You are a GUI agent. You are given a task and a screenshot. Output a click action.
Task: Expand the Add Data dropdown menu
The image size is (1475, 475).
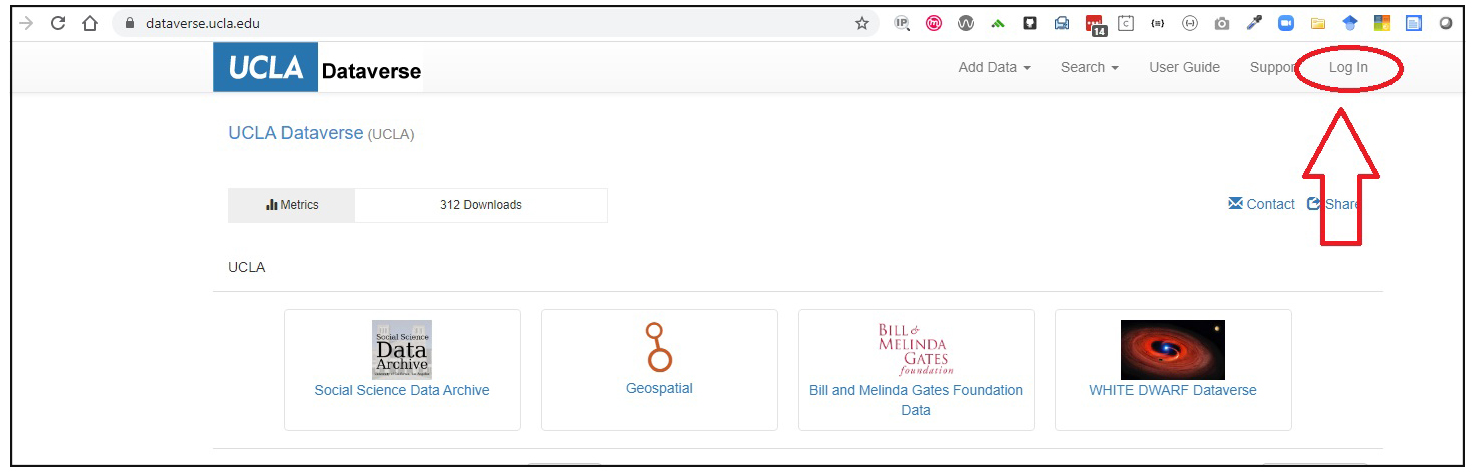994,67
